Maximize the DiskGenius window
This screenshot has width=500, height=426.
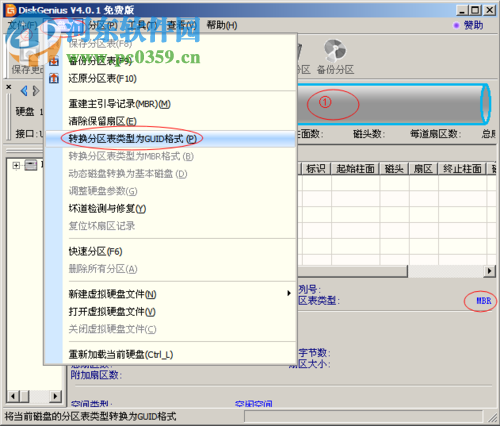(475, 10)
